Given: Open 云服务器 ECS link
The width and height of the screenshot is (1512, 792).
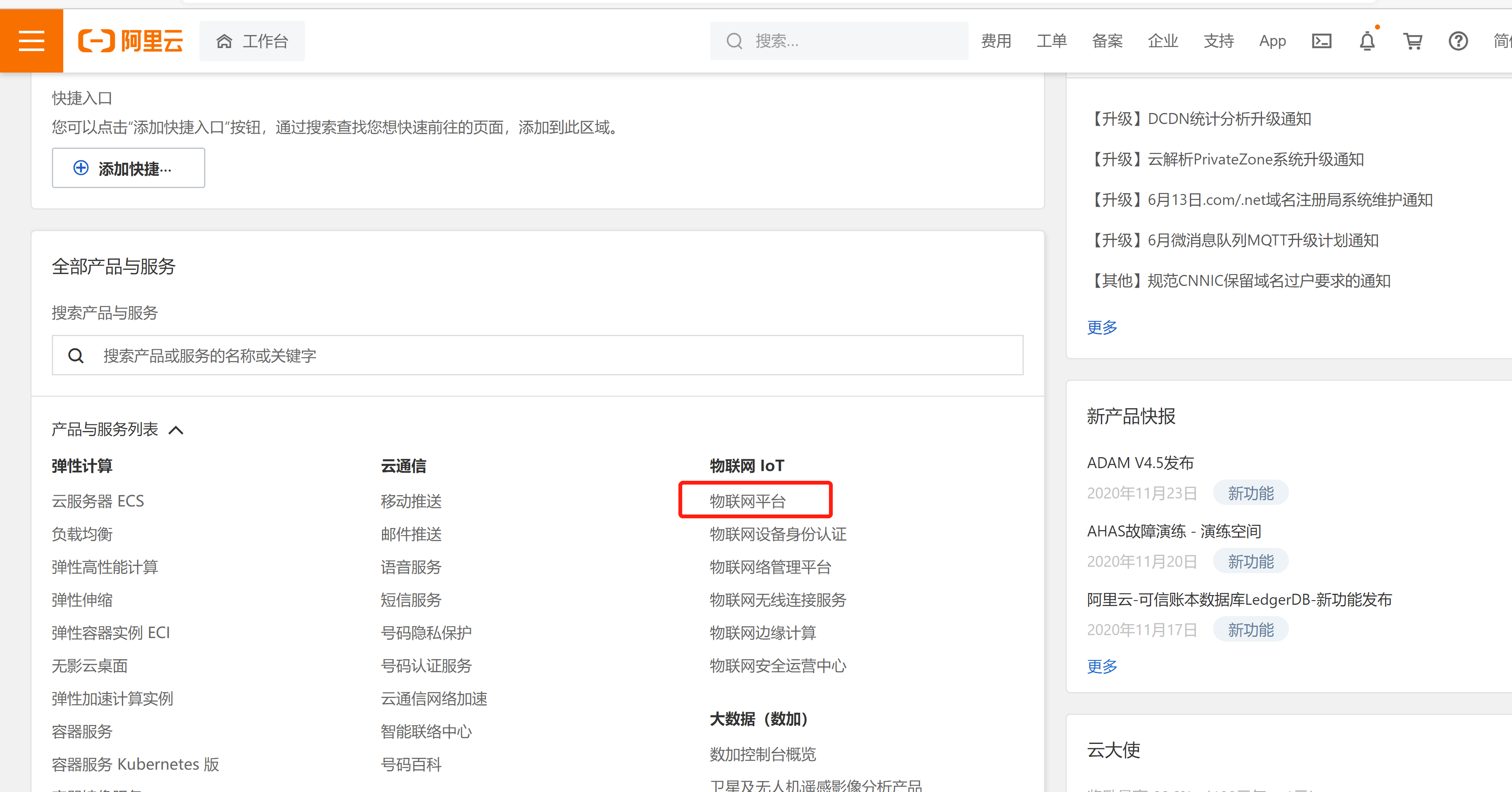Looking at the screenshot, I should (97, 501).
